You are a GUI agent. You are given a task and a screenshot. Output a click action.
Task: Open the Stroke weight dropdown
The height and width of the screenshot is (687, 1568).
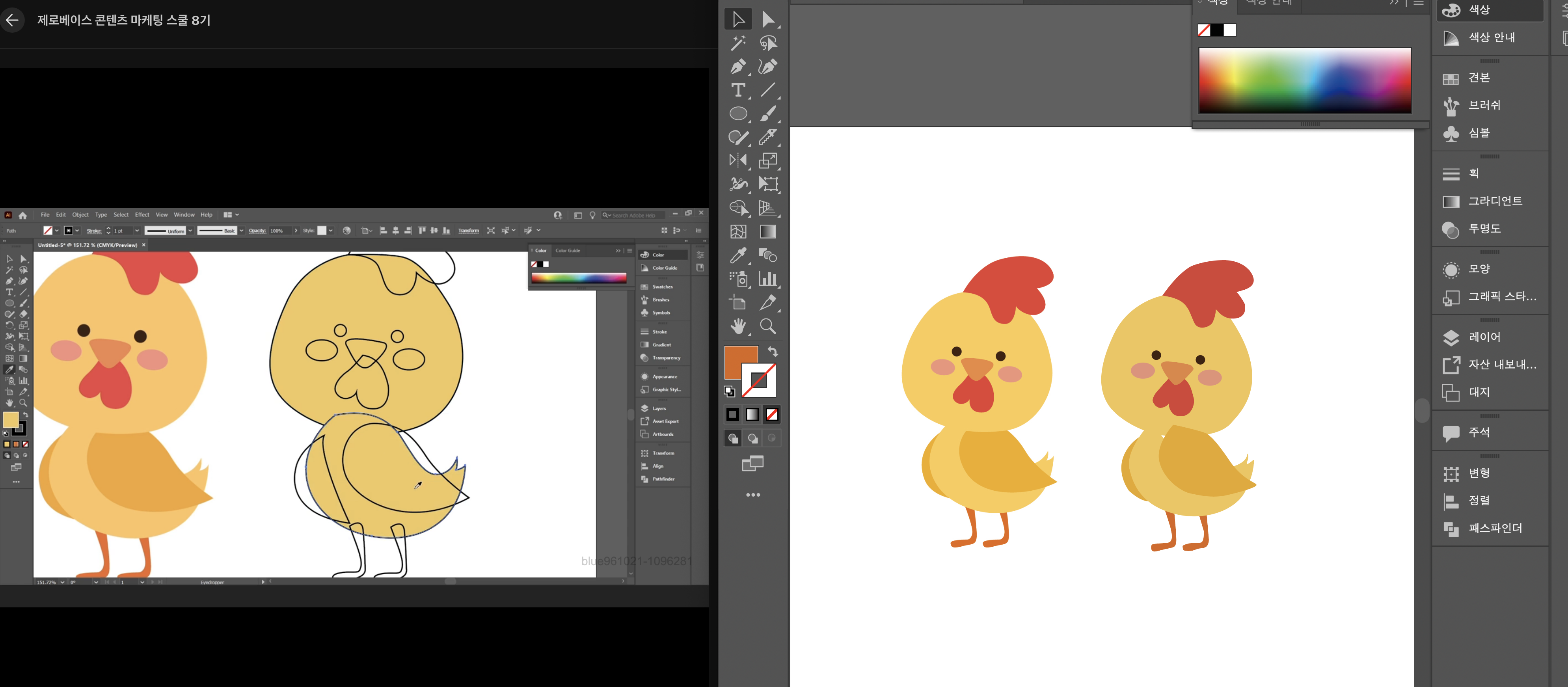coord(137,231)
